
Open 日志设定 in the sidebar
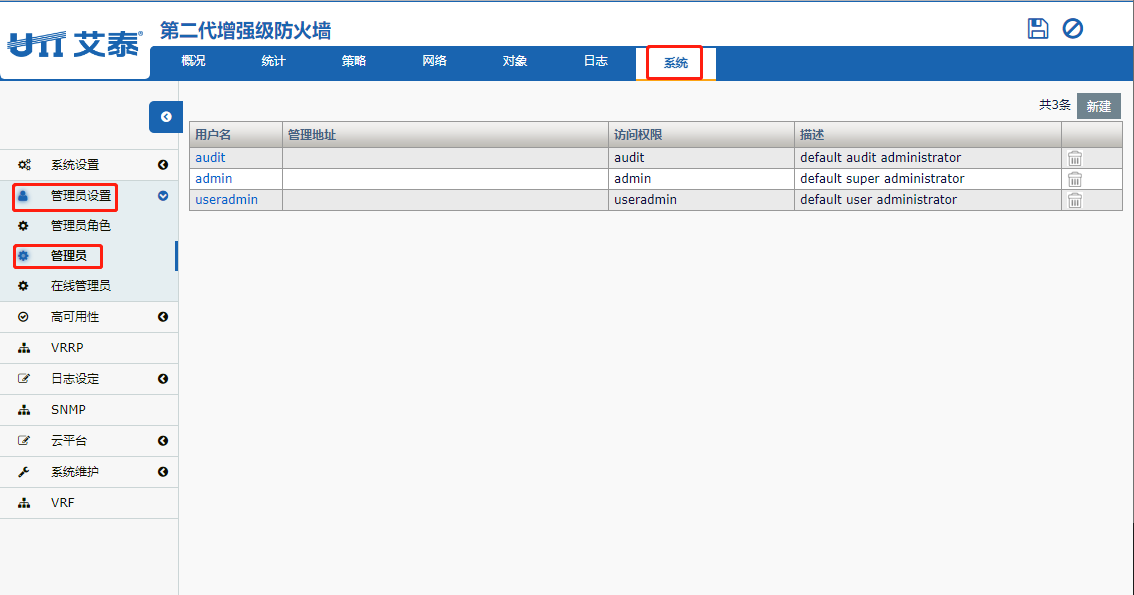75,379
